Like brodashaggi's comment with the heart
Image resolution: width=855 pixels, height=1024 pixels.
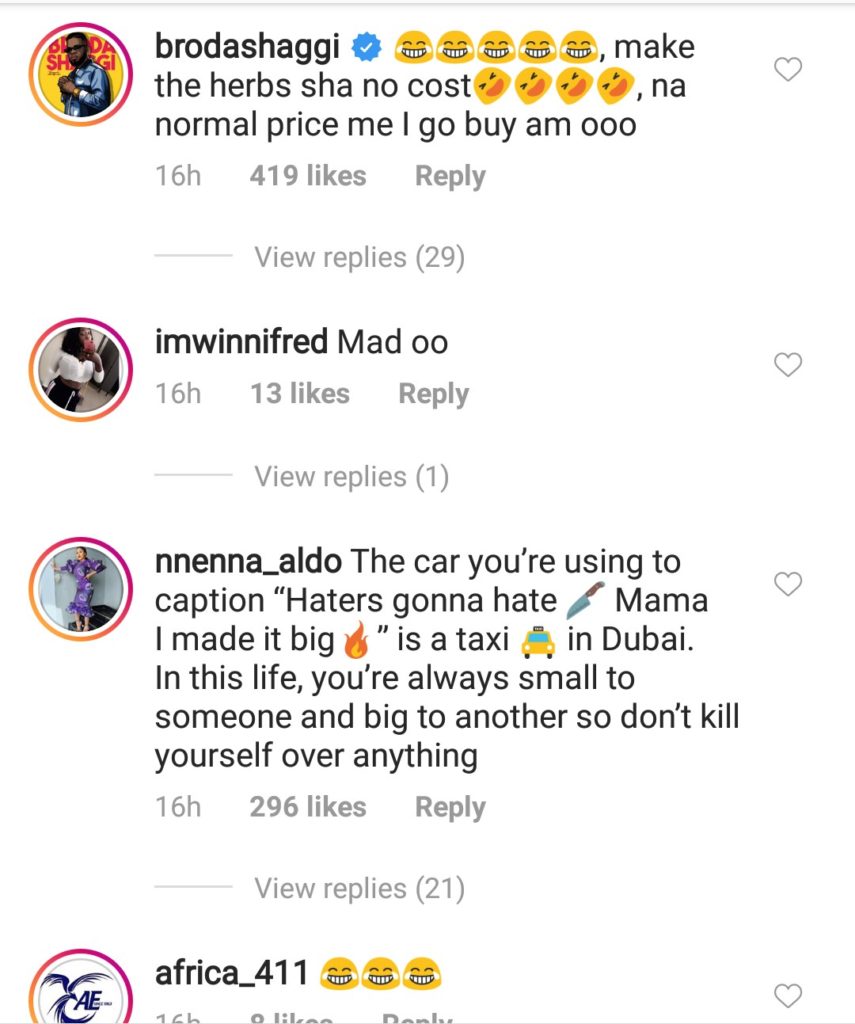coord(789,70)
